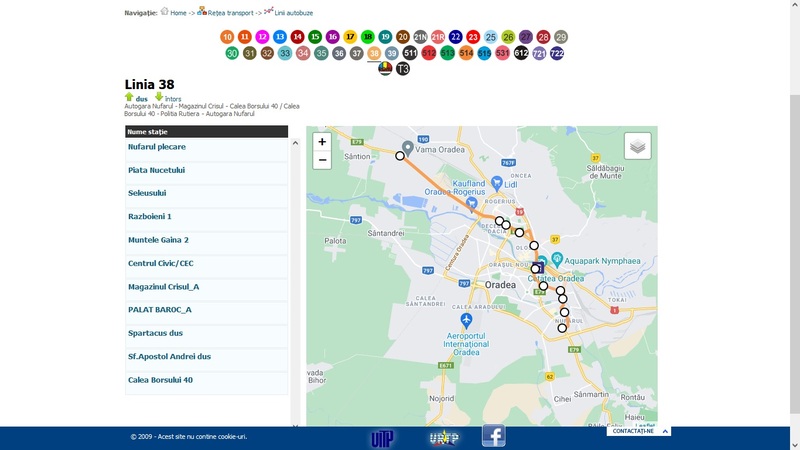Open Rețea transport breadcrumb link
The height and width of the screenshot is (450, 800).
tap(230, 13)
